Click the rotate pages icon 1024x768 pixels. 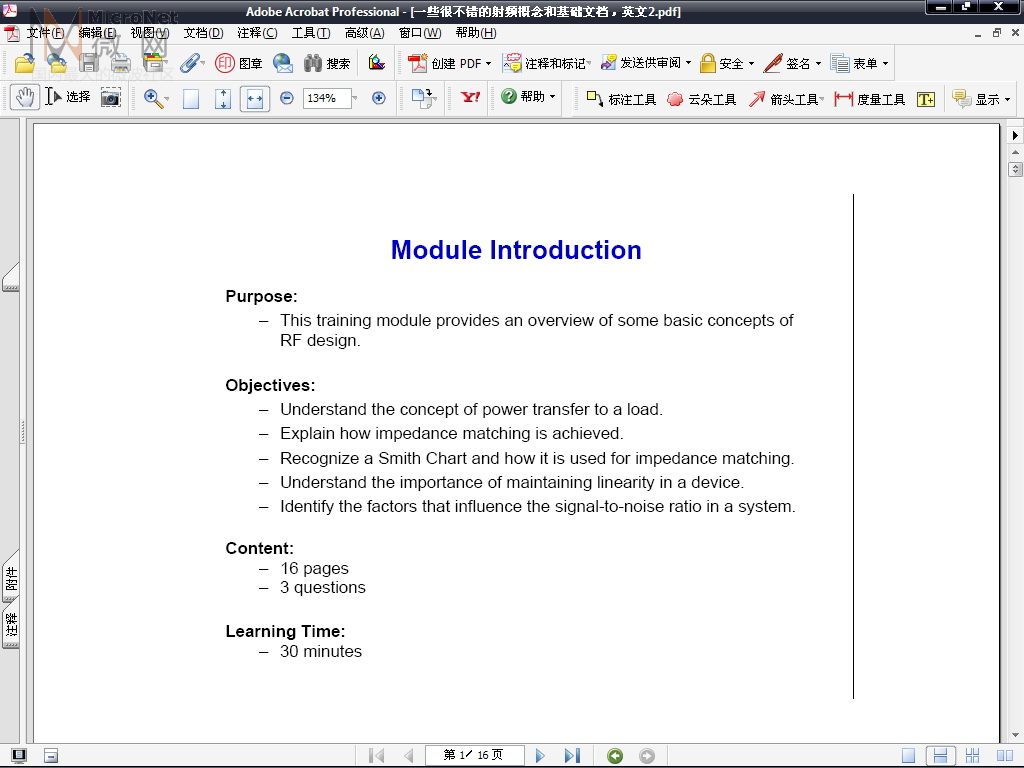[423, 98]
